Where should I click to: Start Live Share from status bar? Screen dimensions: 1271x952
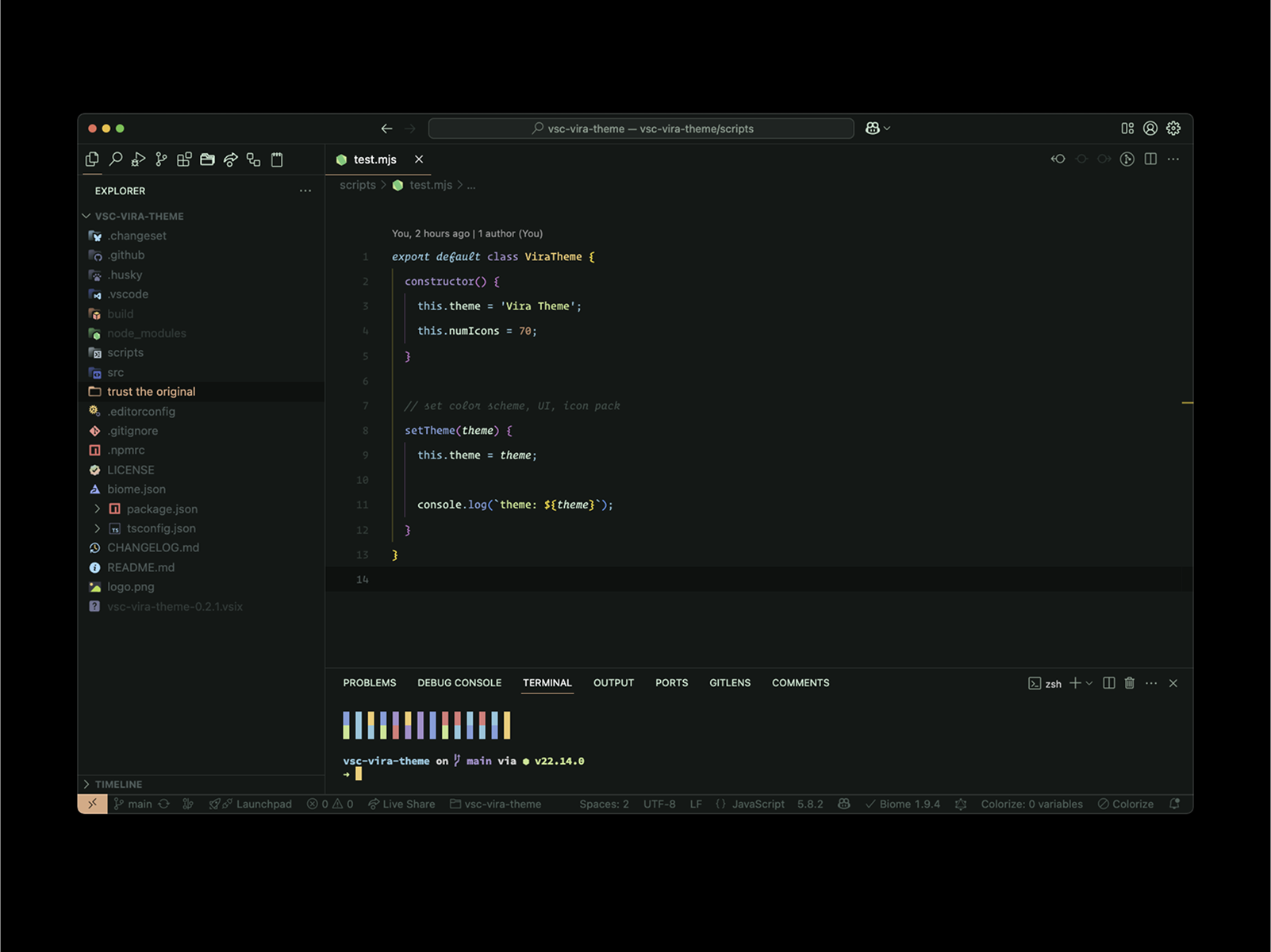pyautogui.click(x=401, y=804)
